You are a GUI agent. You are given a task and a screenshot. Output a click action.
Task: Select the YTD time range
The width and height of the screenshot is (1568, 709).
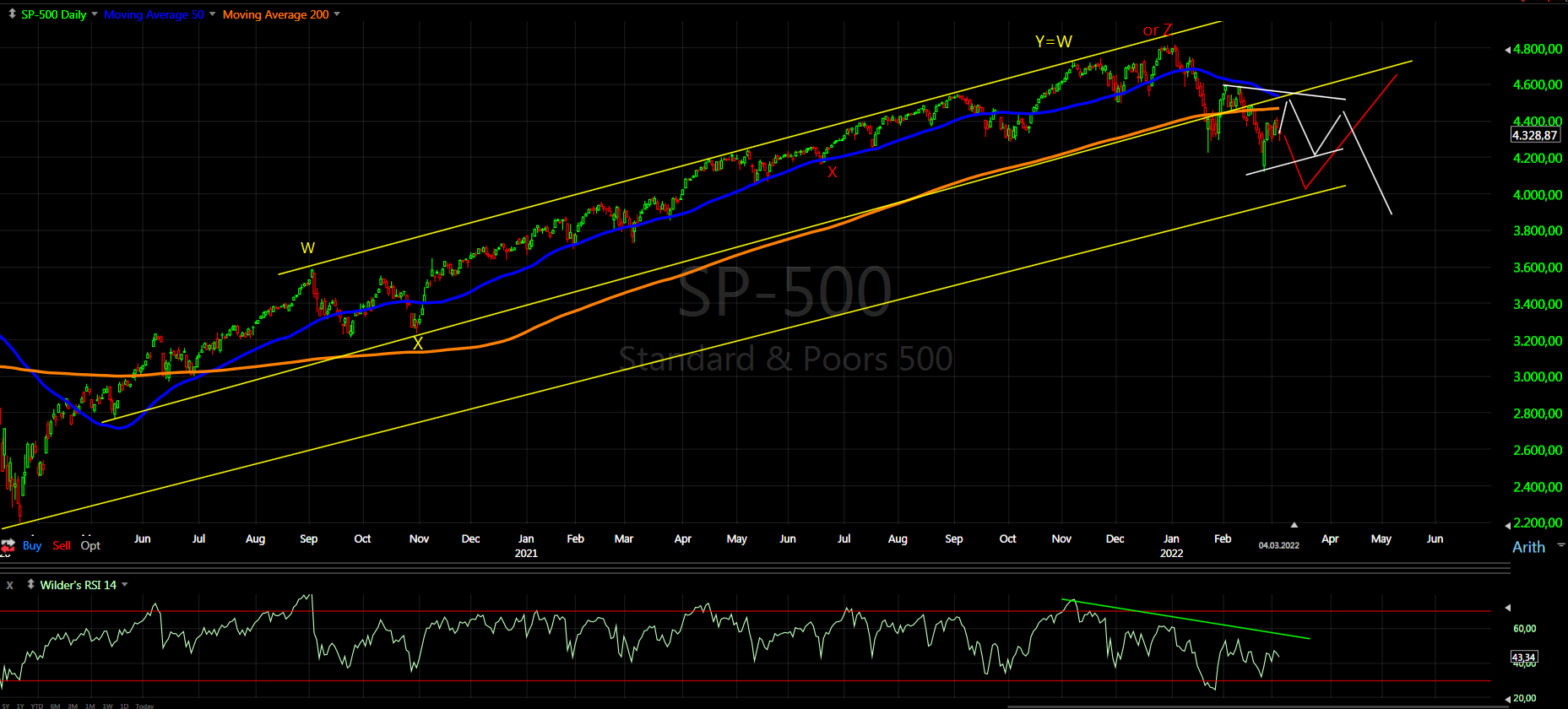coord(37,706)
